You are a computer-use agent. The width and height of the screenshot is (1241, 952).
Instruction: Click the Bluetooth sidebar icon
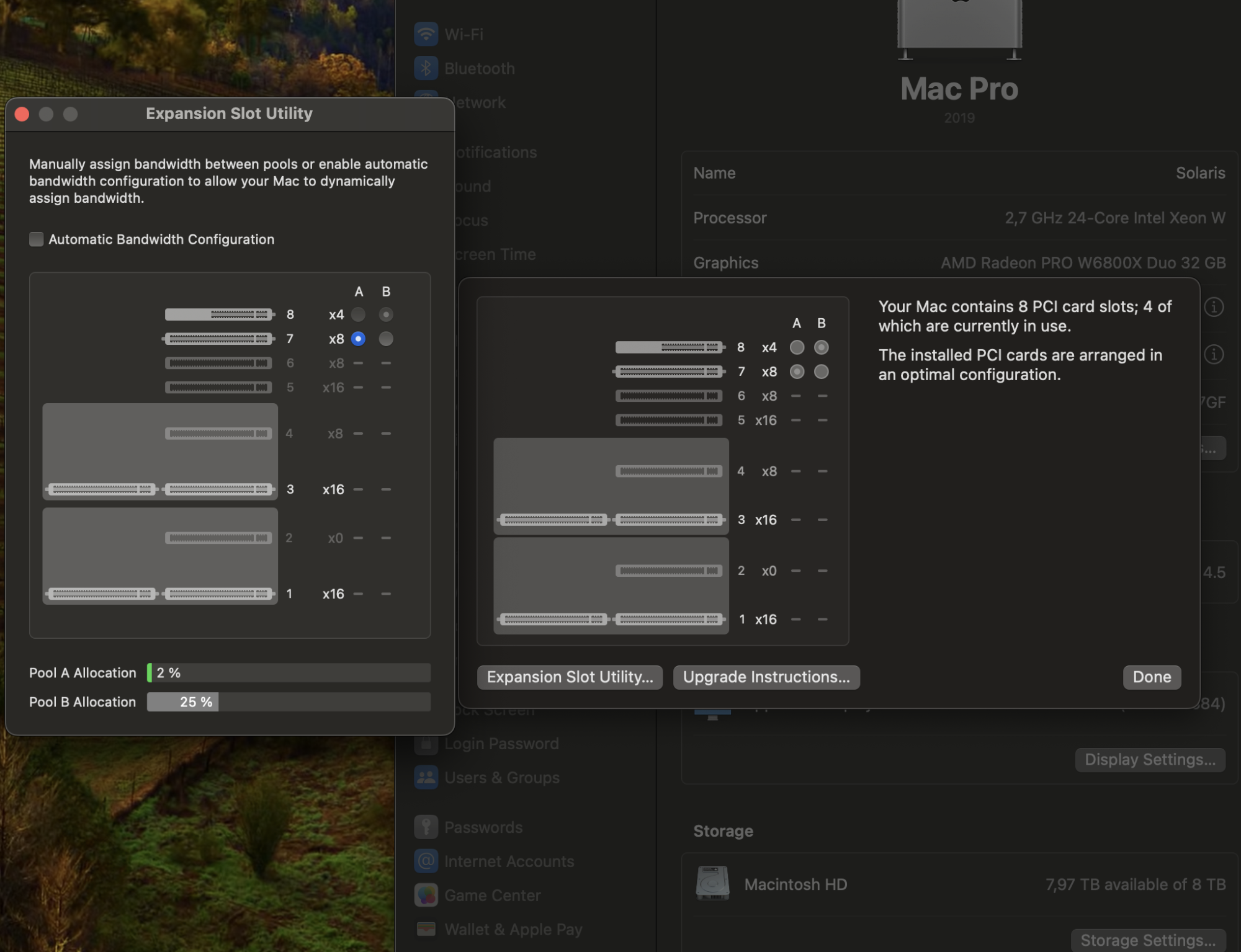426,68
